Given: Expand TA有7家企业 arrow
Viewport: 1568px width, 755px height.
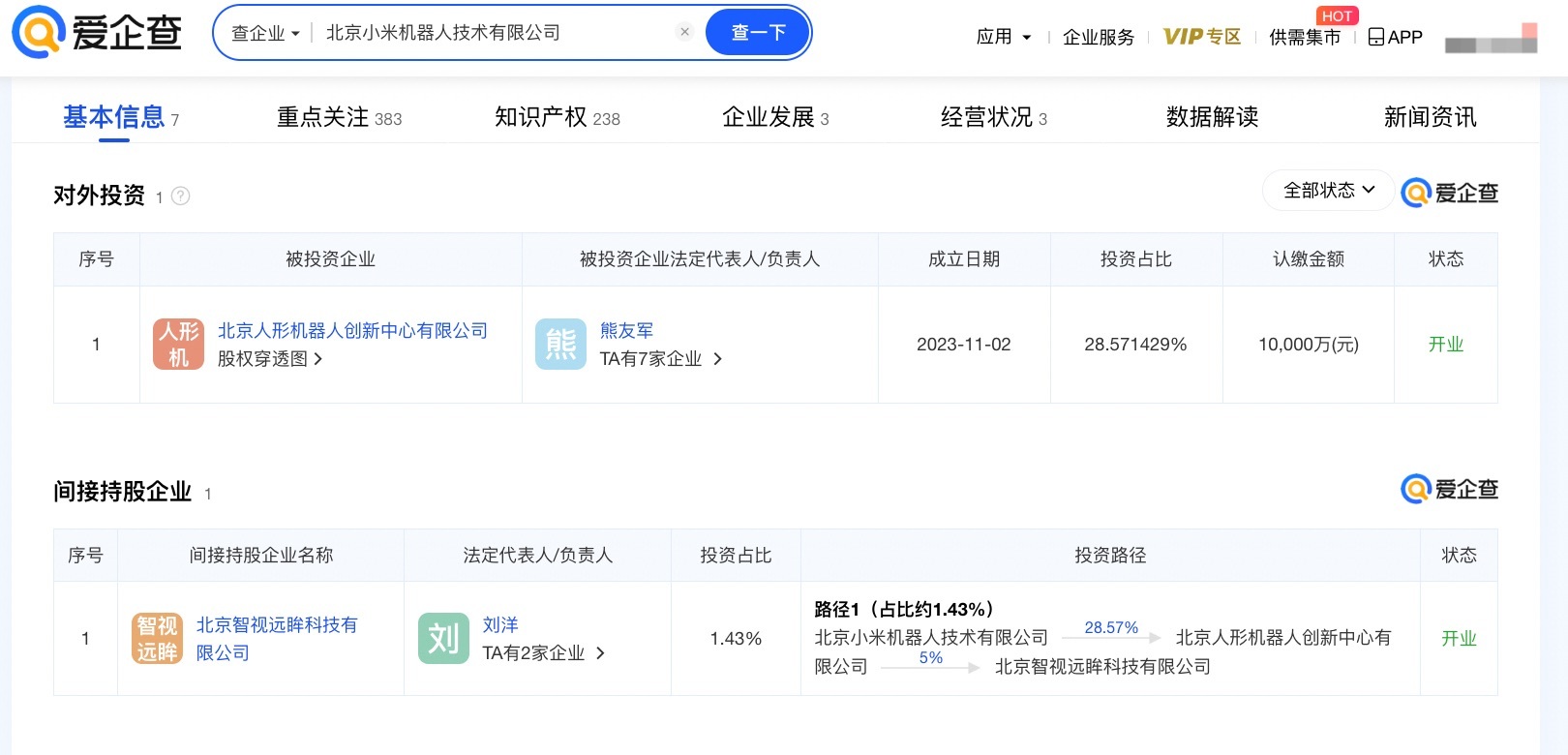Looking at the screenshot, I should point(717,359).
